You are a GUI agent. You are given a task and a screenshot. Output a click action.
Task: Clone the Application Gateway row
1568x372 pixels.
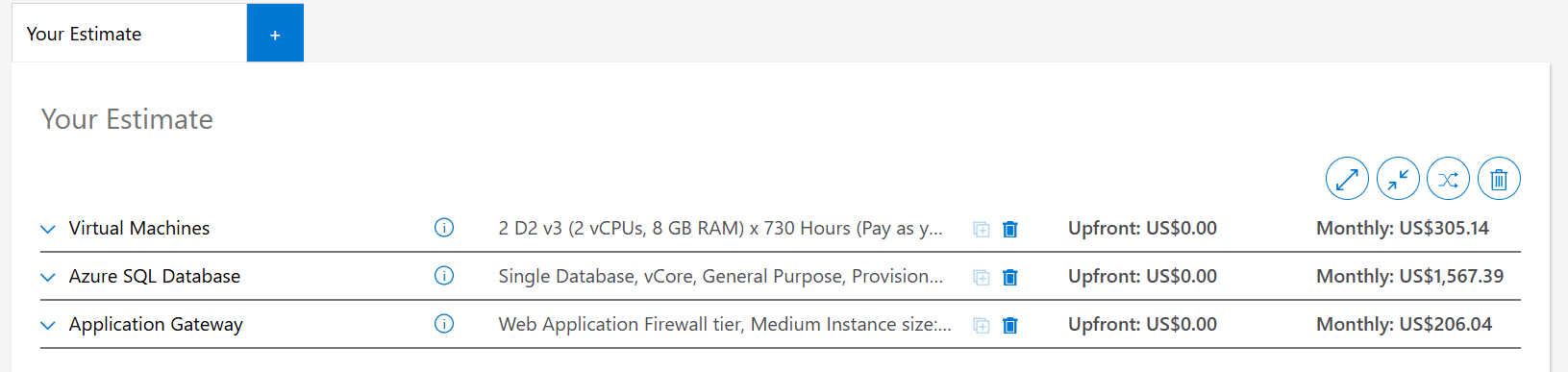[981, 325]
